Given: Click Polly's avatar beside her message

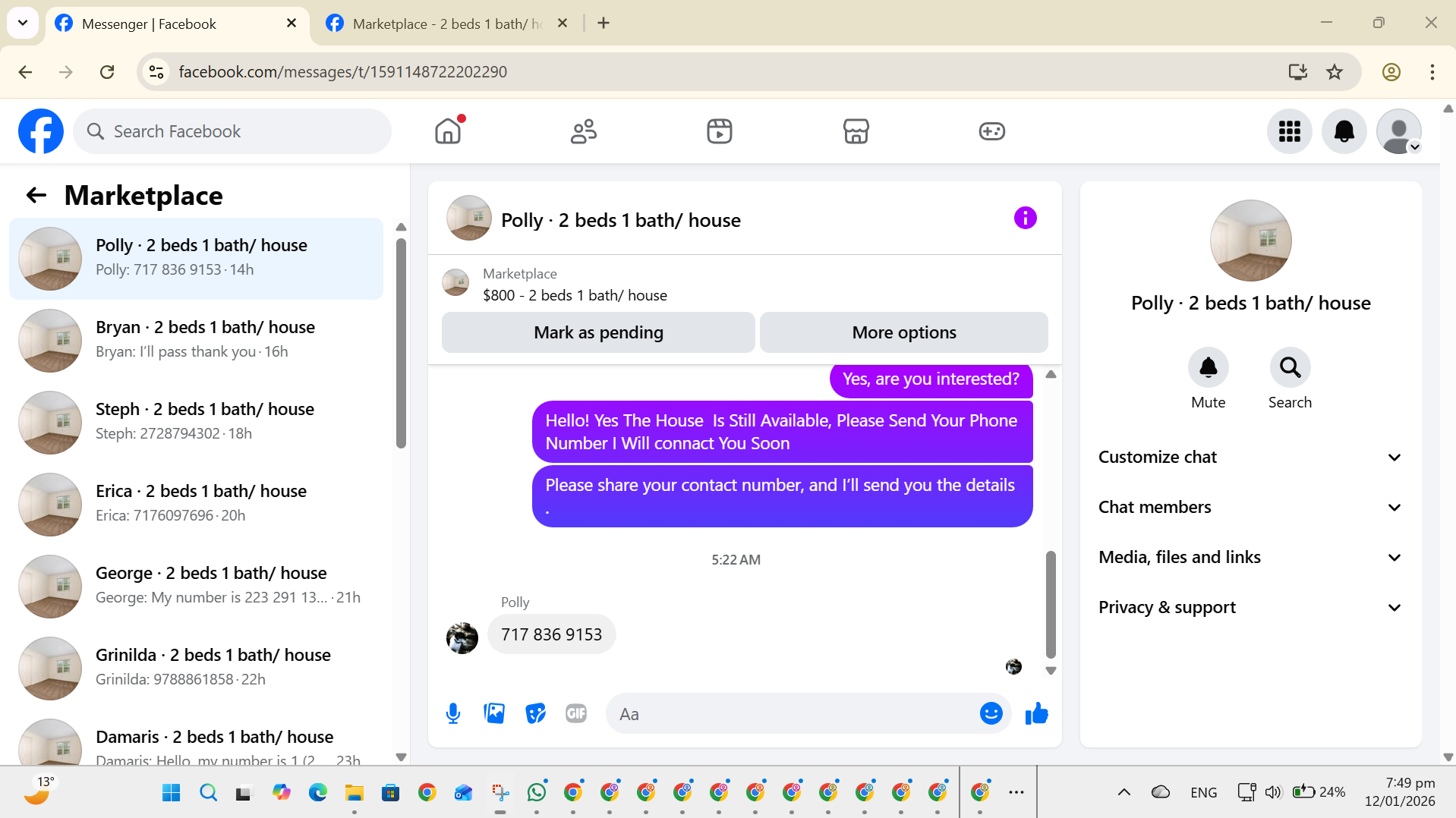Looking at the screenshot, I should 462,638.
